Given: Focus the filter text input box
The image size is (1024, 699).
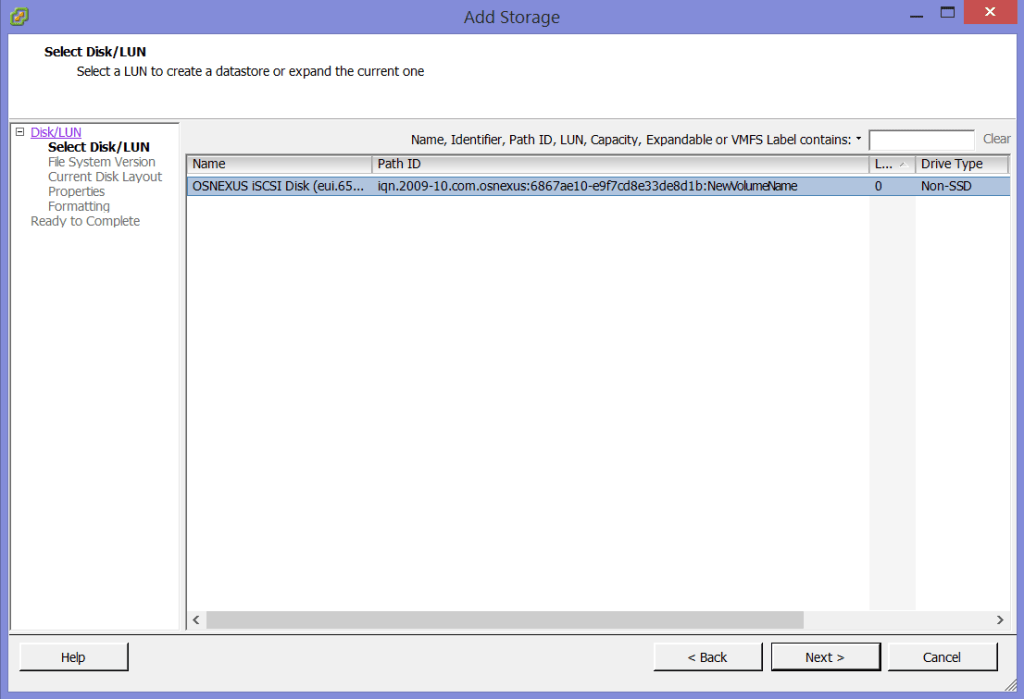Looking at the screenshot, I should [x=921, y=140].
